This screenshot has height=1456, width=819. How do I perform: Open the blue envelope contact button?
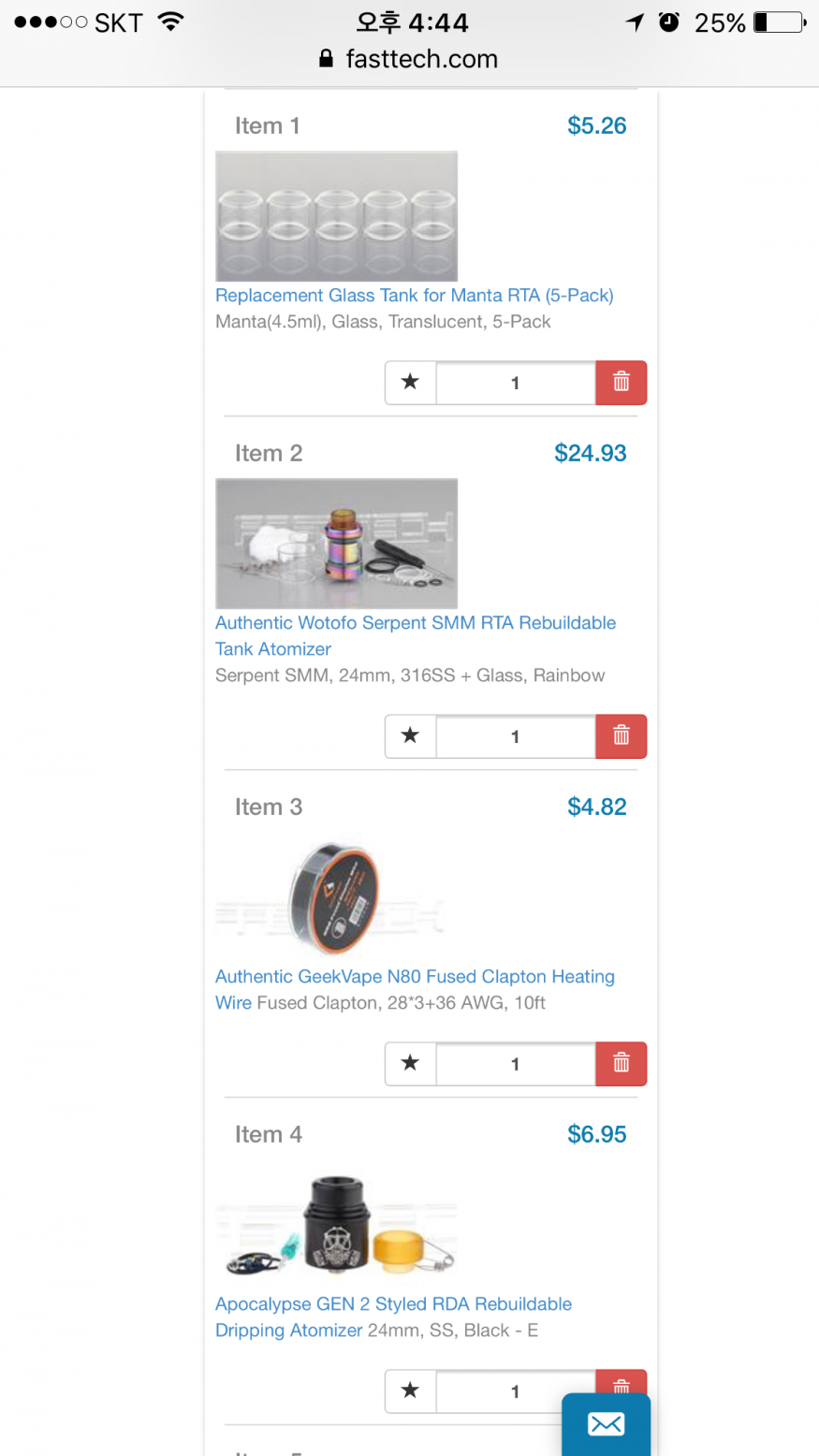tap(606, 1424)
